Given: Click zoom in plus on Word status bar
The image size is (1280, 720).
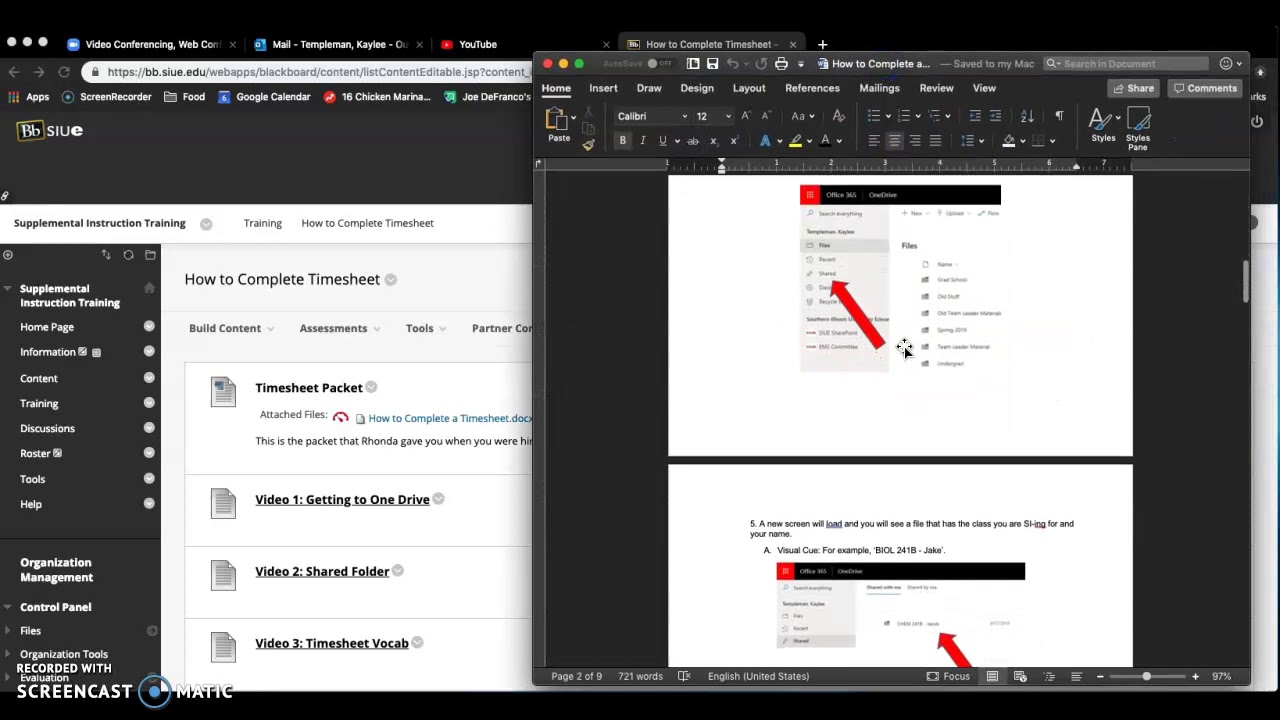Looking at the screenshot, I should point(1195,676).
